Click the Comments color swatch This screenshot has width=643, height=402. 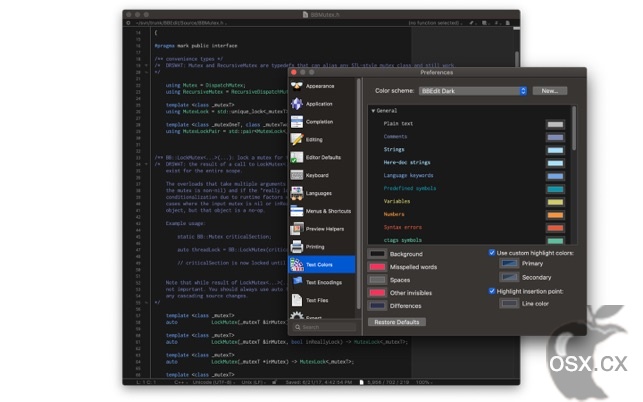555,137
